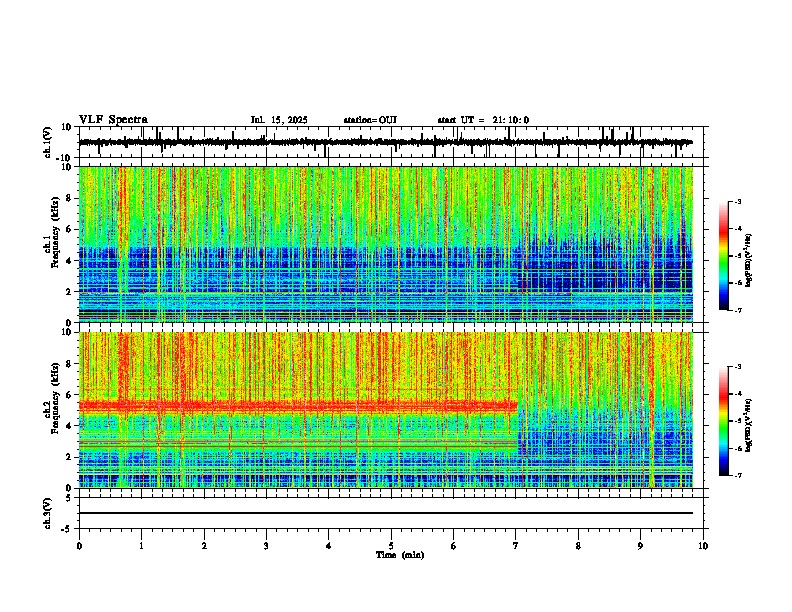Click the time axis tick label "6"
Screen dimensions: 792x612
coord(454,546)
